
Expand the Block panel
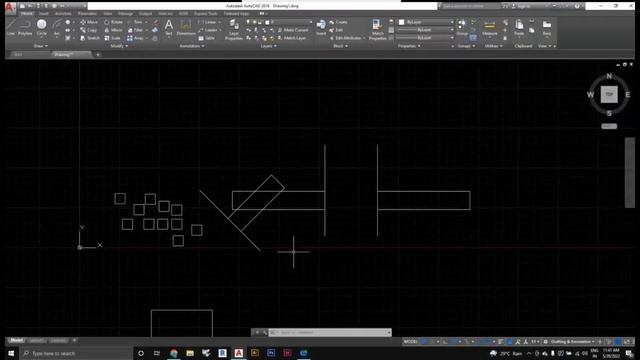click(x=340, y=46)
